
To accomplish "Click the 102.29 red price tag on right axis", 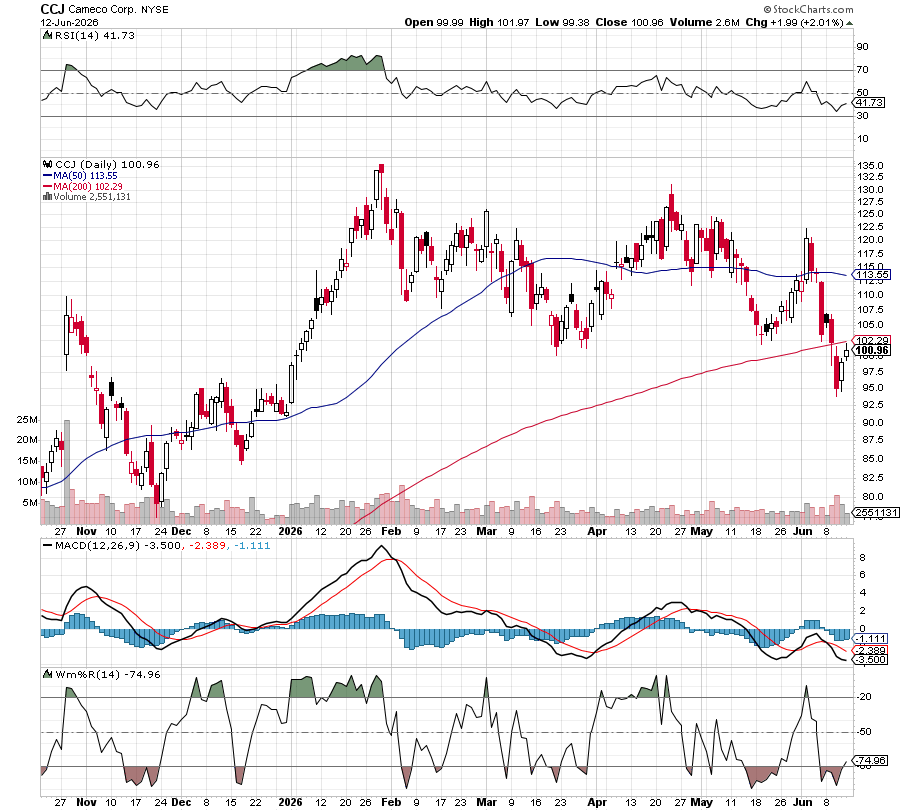I will [x=872, y=340].
